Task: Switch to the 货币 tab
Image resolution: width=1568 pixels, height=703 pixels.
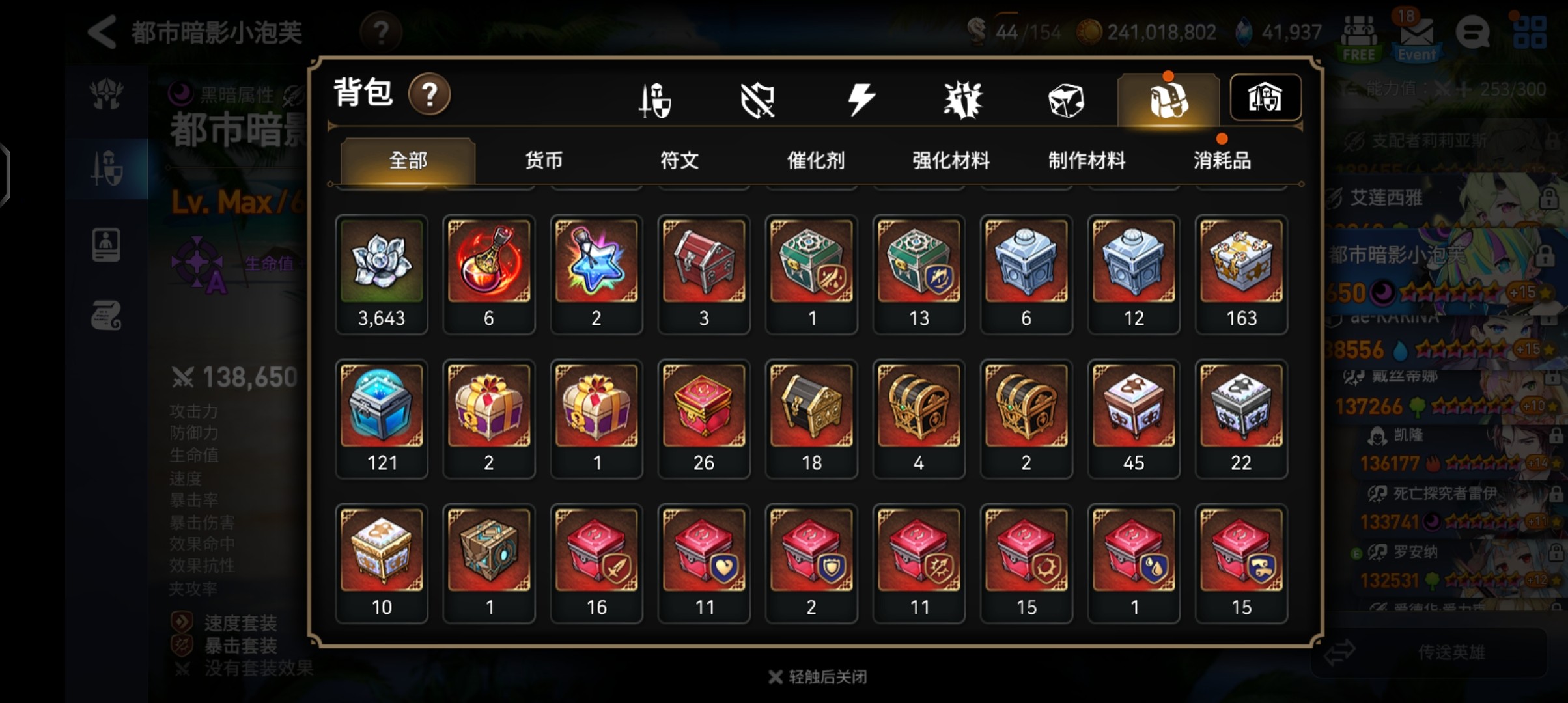Action: pos(544,160)
